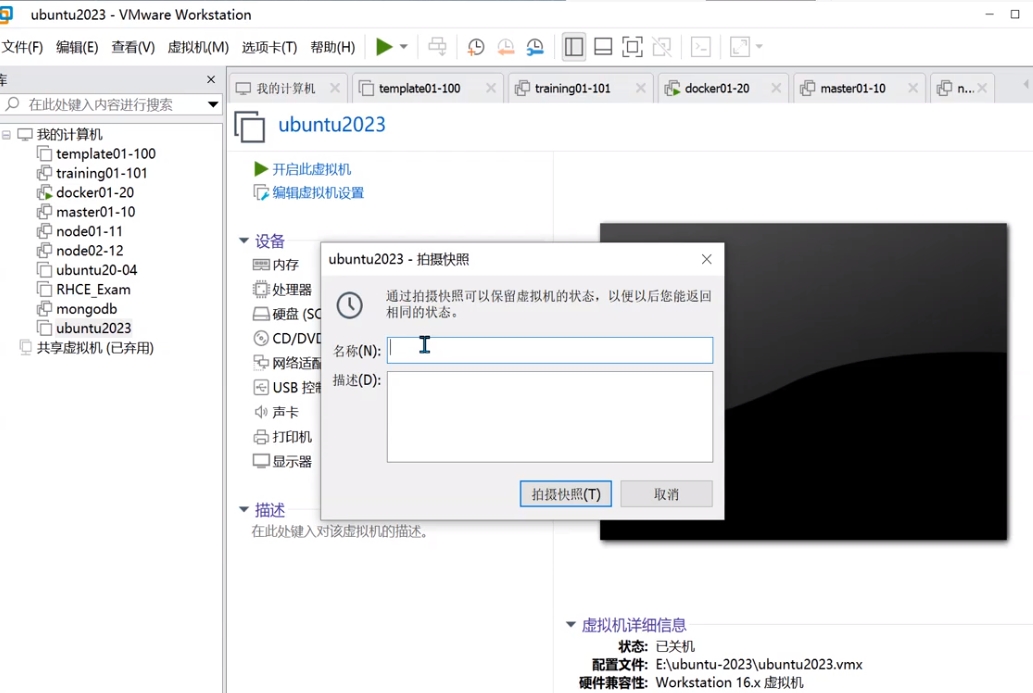Open the library search dropdown arrow

[x=212, y=104]
